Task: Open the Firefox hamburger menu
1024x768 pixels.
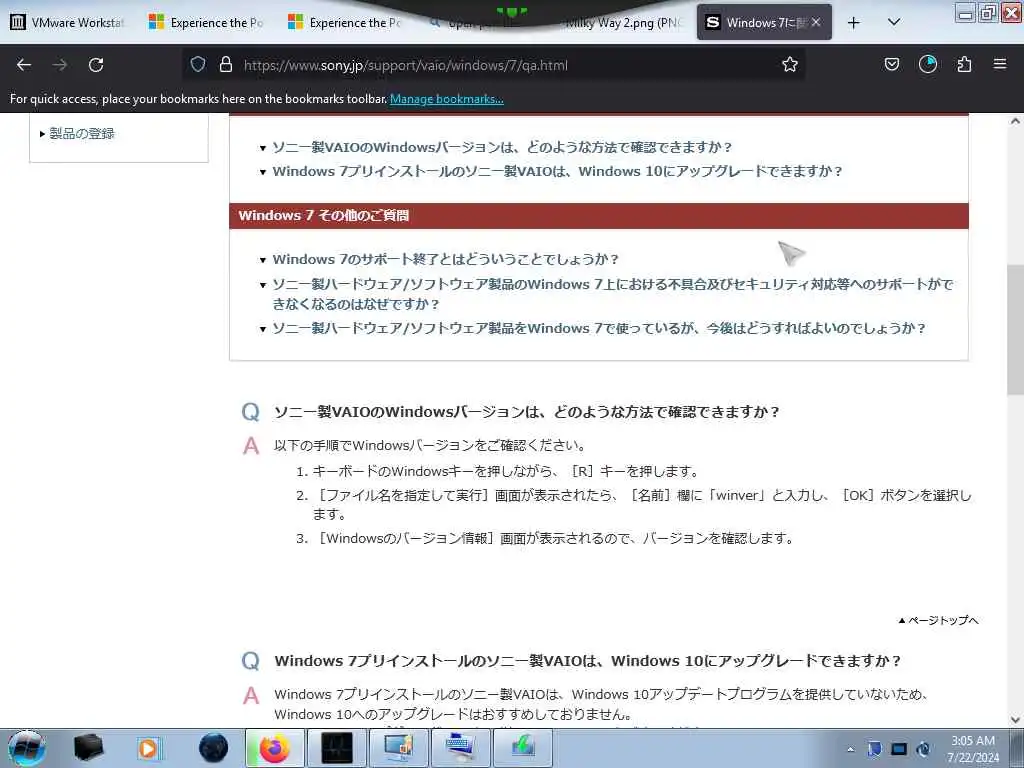Action: click(x=1000, y=64)
